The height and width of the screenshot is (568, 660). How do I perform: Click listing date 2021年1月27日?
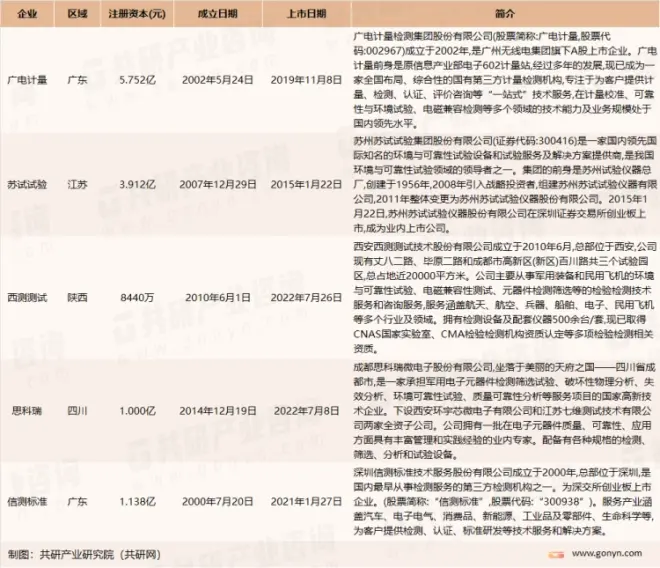(x=306, y=501)
